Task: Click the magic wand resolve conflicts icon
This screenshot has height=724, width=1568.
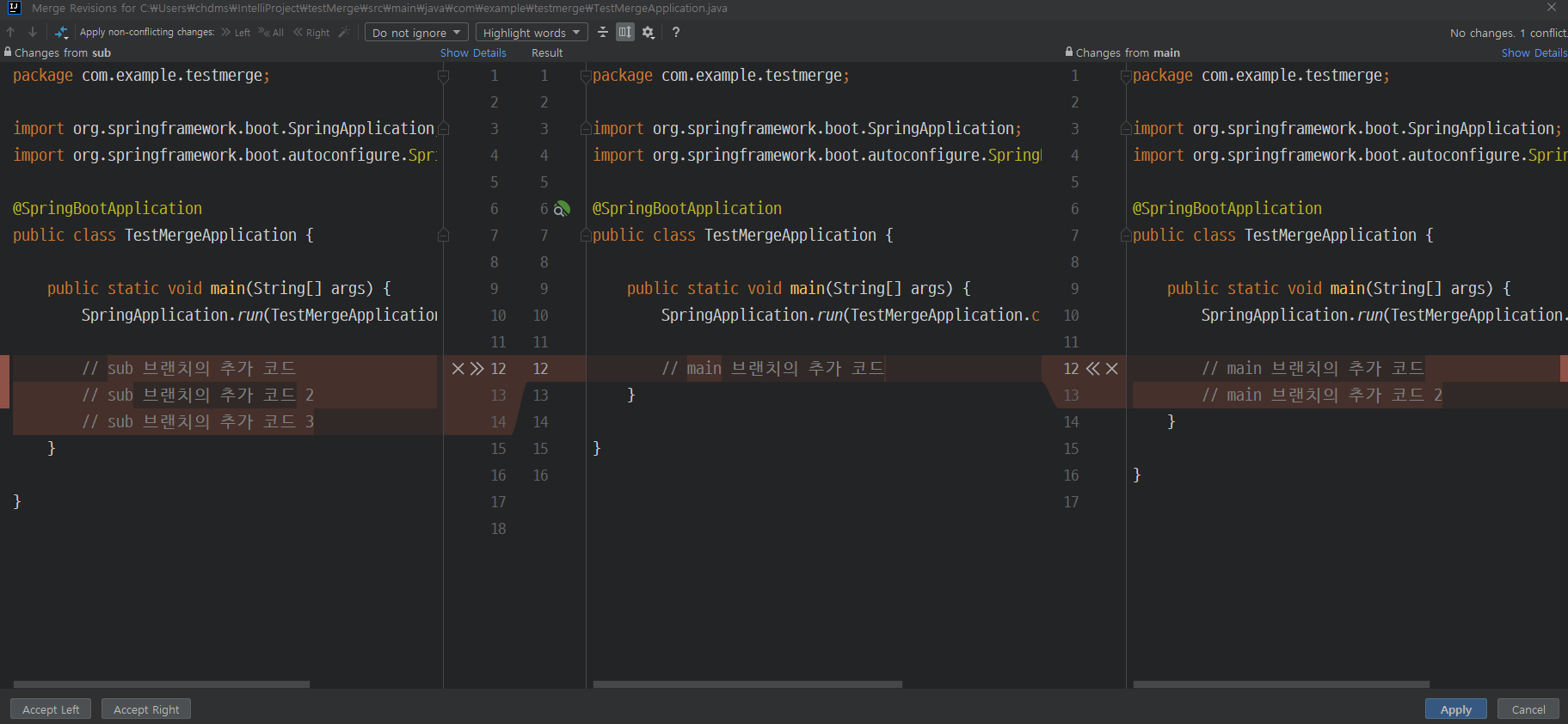Action: [x=344, y=33]
